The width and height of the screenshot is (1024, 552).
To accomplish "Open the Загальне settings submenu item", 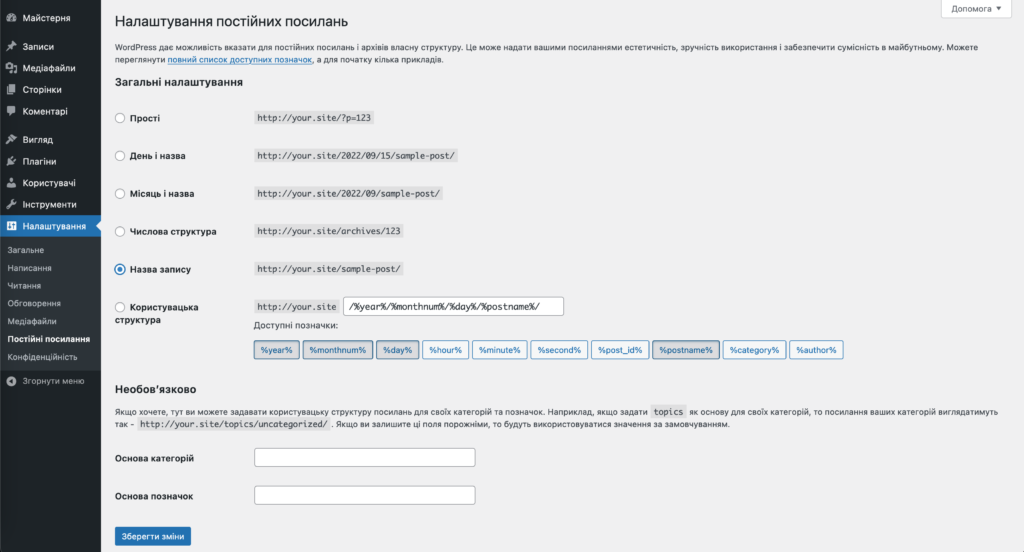I will [x=25, y=250].
